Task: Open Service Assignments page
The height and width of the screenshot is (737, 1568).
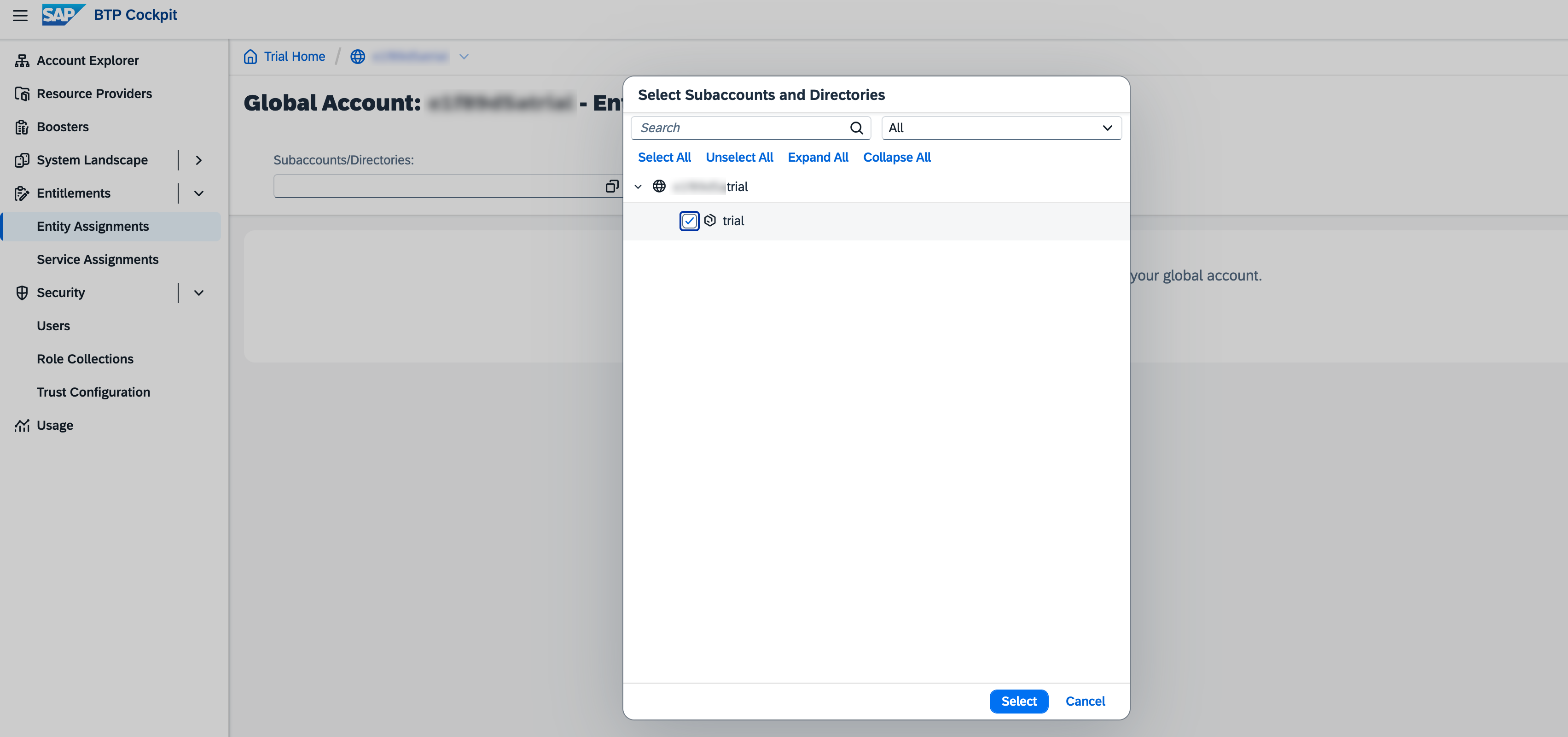Action: click(98, 259)
